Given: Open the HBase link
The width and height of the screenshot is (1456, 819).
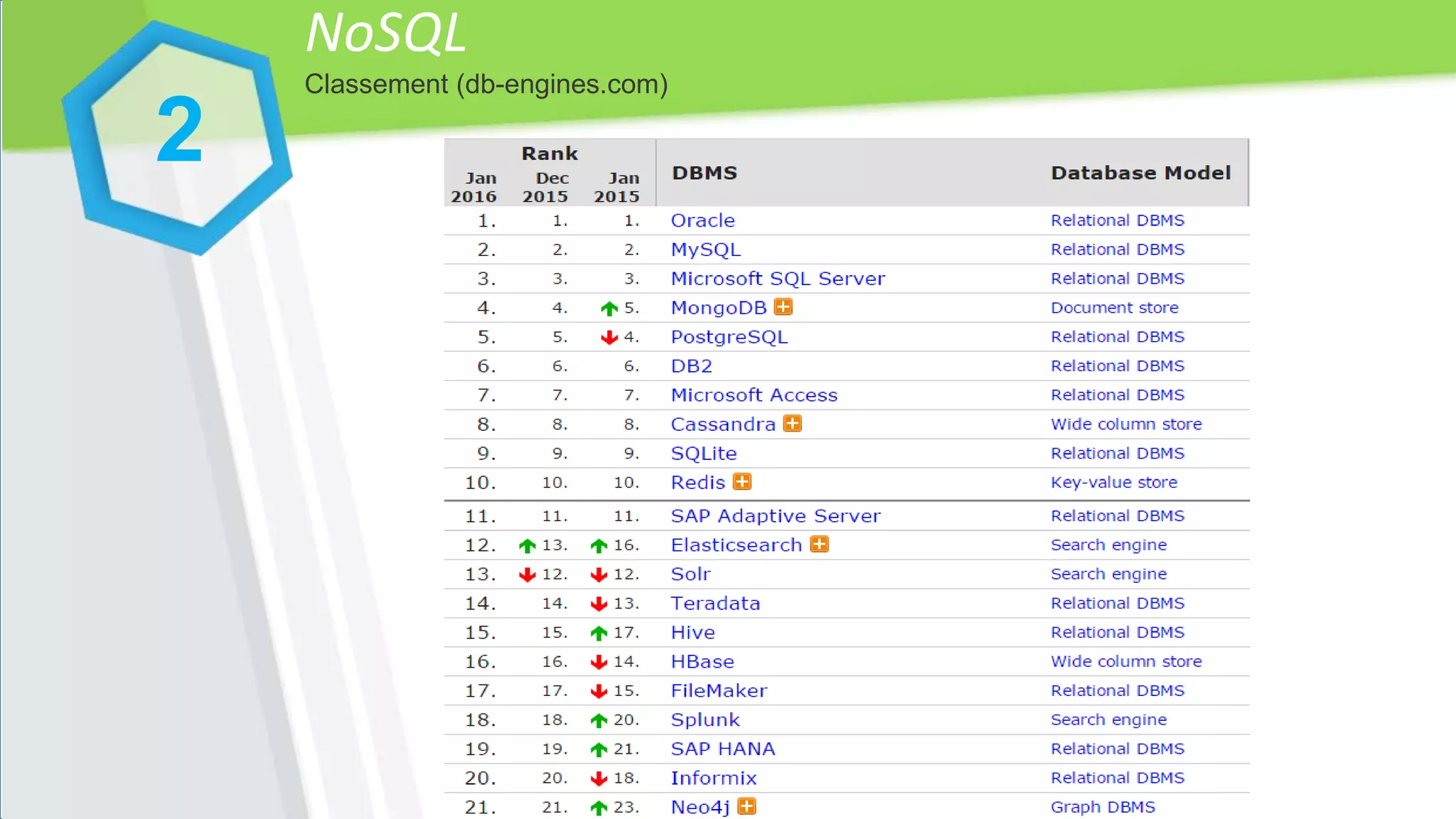Looking at the screenshot, I should point(702,662).
